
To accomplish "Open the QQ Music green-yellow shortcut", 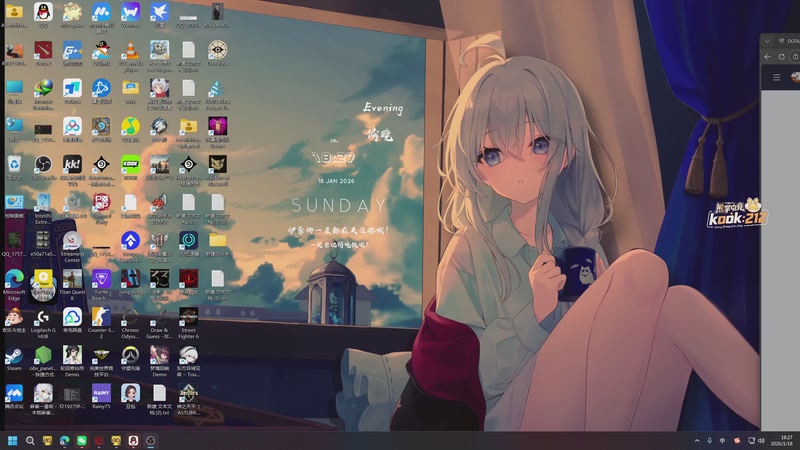I will tap(131, 127).
